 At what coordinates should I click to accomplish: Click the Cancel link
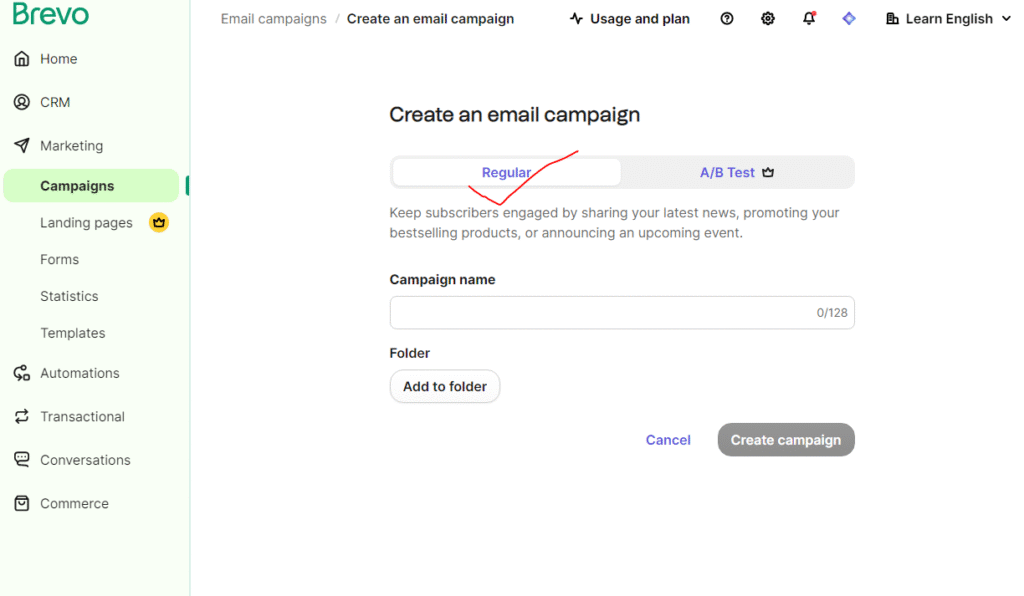(668, 440)
